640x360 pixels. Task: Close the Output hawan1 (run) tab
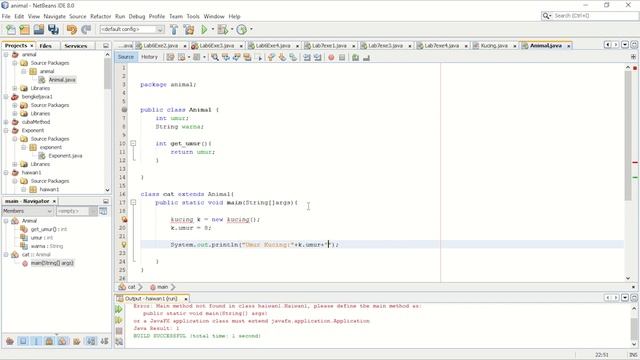point(186,299)
